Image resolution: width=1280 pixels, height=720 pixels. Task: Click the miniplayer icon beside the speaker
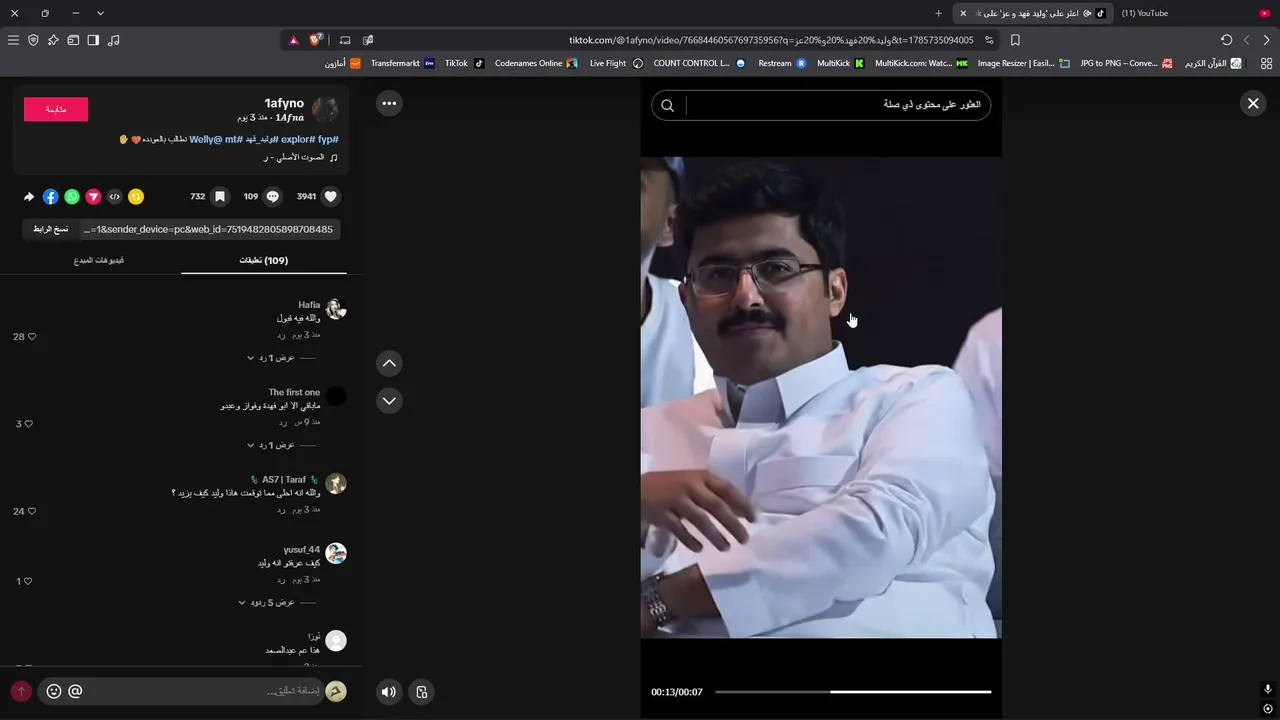point(422,691)
